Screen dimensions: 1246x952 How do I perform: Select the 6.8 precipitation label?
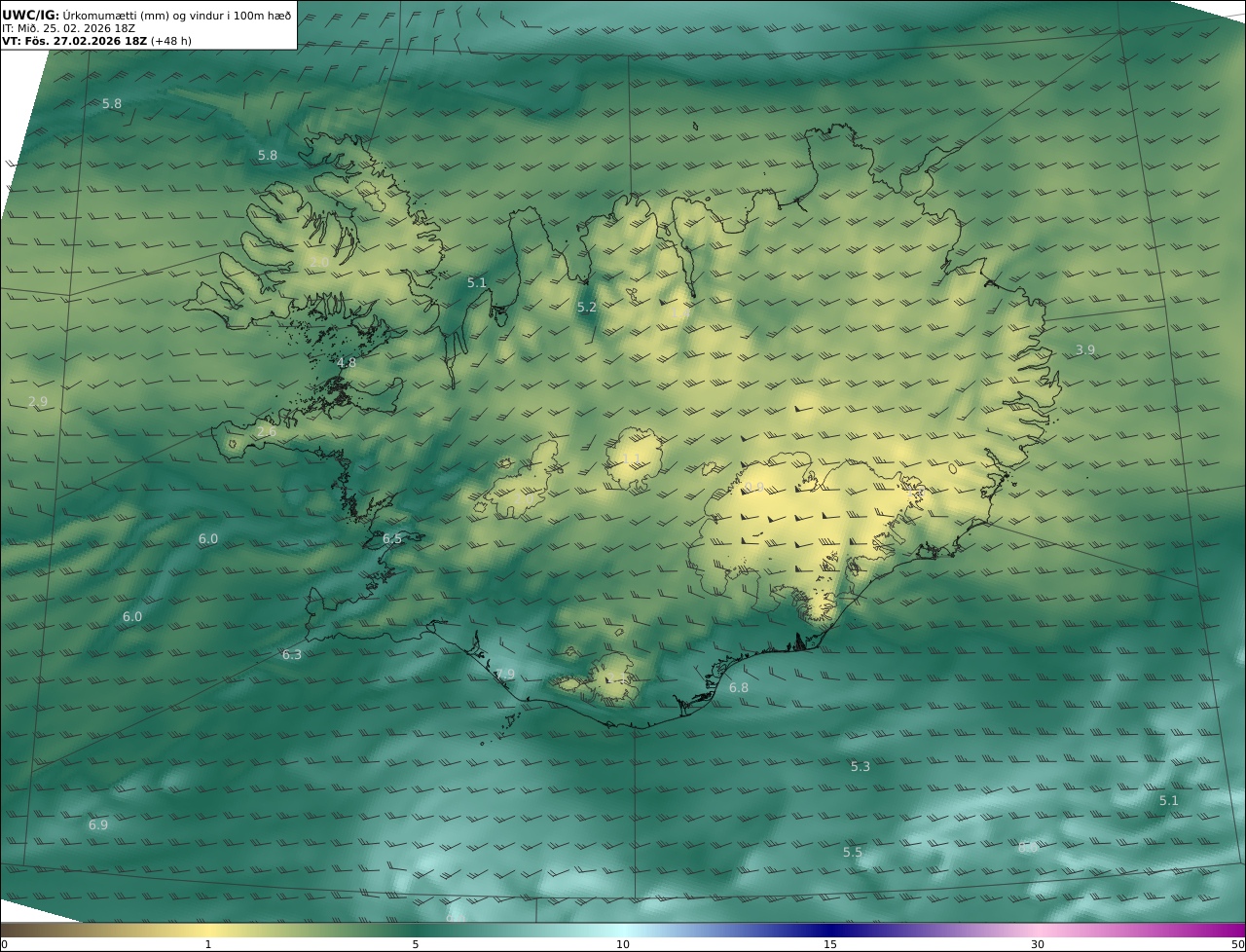[x=738, y=688]
